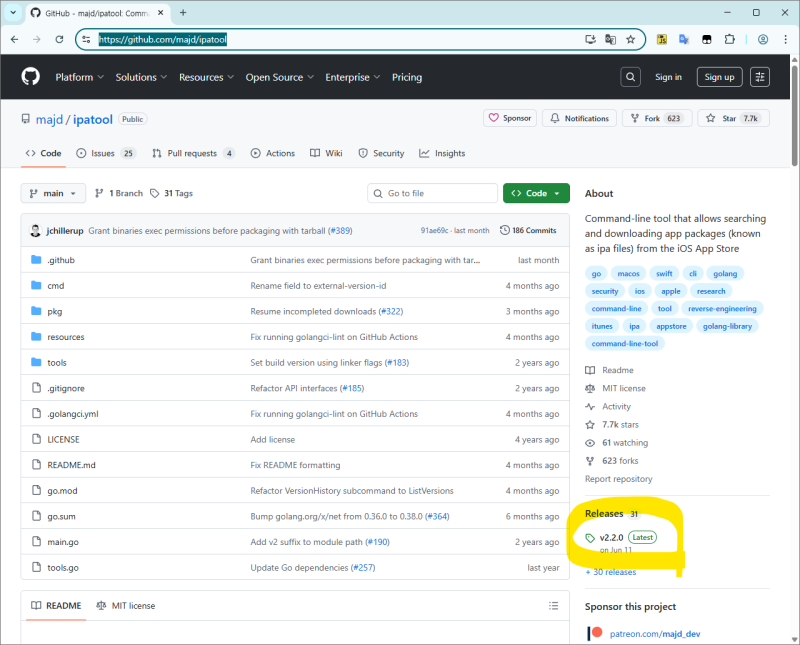800x645 pixels.
Task: Open the GitHub search magnifier button
Action: pyautogui.click(x=631, y=77)
